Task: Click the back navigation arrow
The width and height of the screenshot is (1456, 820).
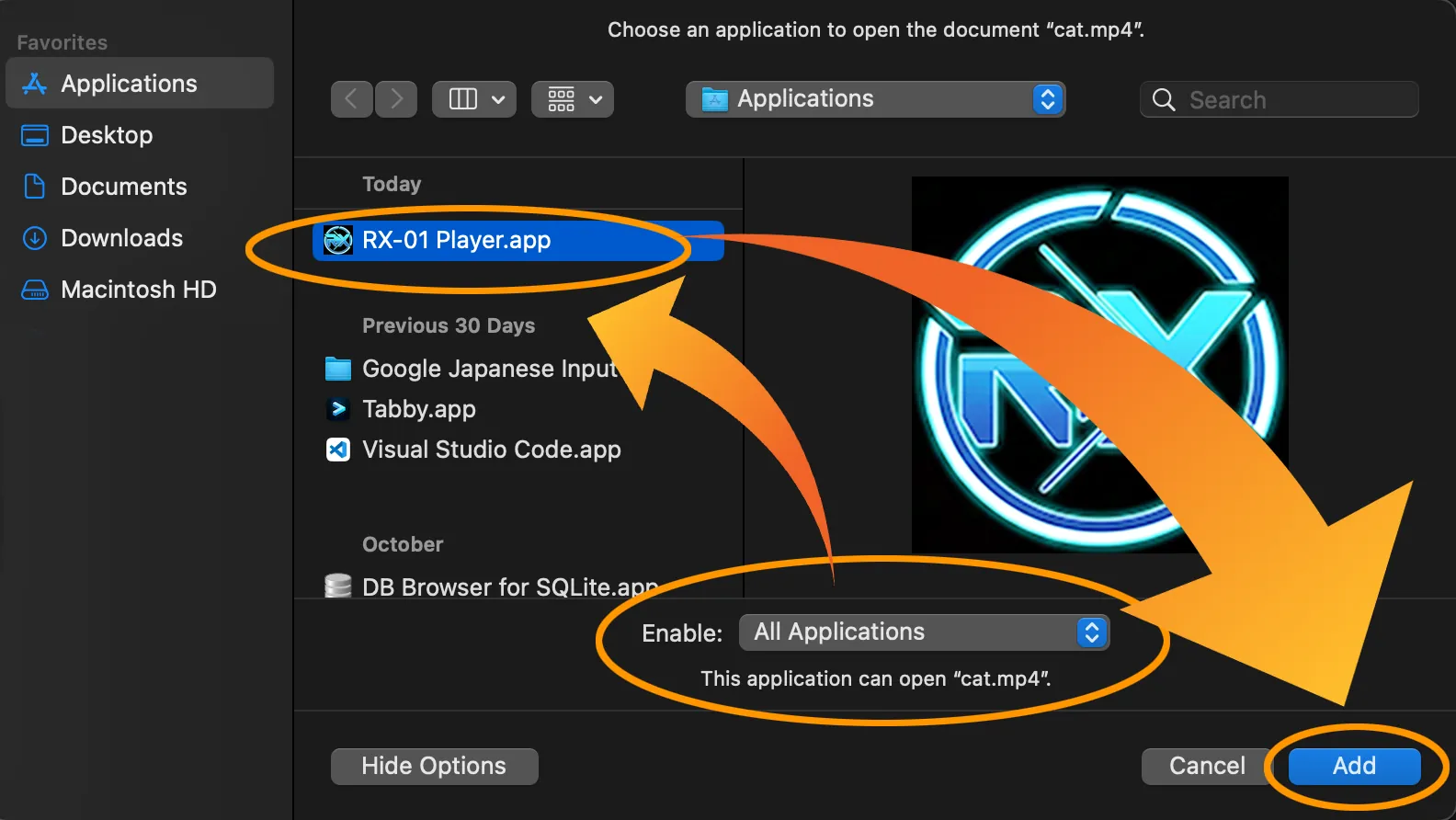Action: [x=351, y=99]
